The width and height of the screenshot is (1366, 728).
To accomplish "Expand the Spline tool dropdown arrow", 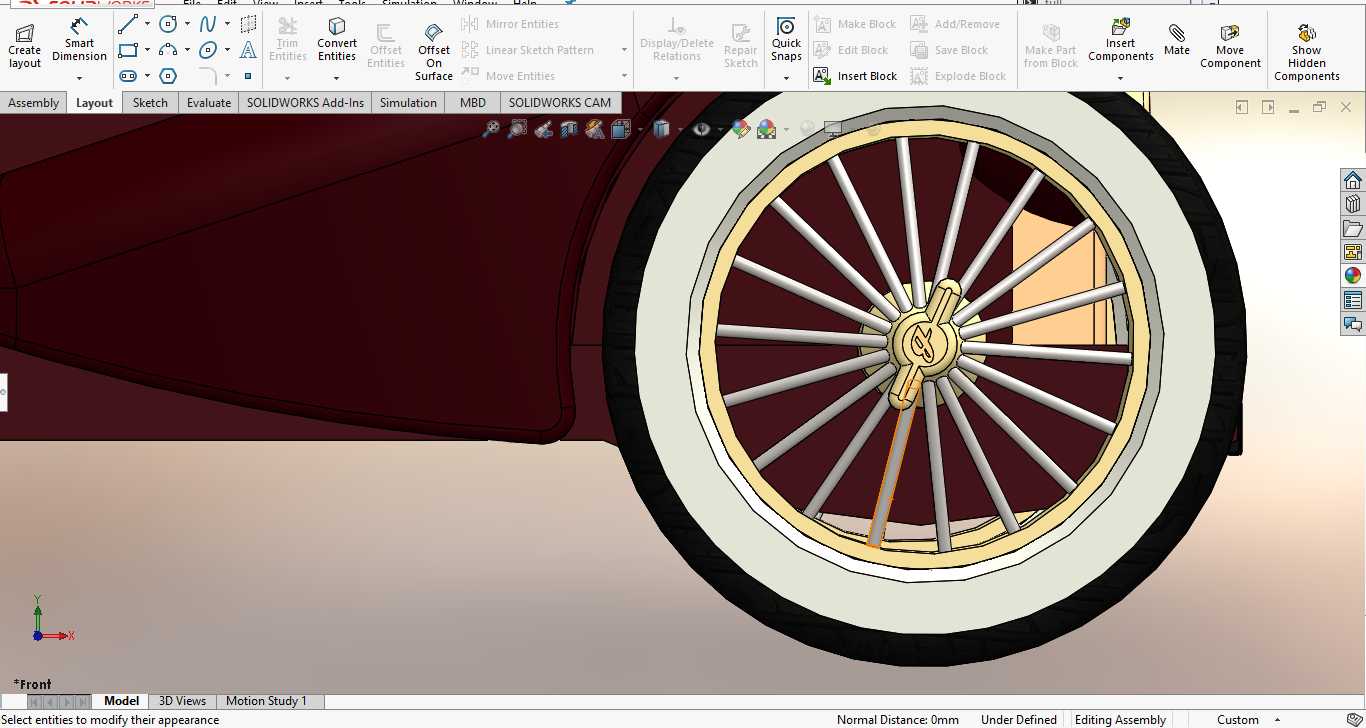I will 227,24.
